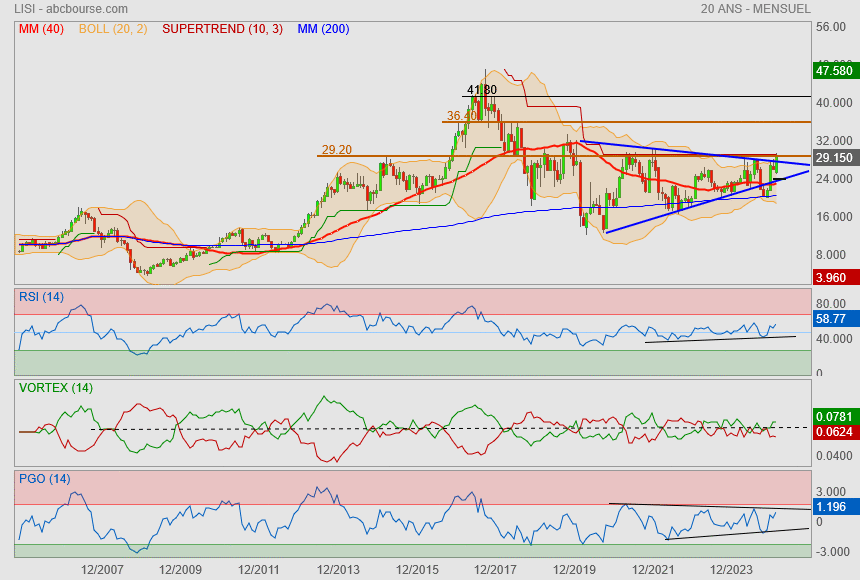Click the 40.000 price axis label

834,103
